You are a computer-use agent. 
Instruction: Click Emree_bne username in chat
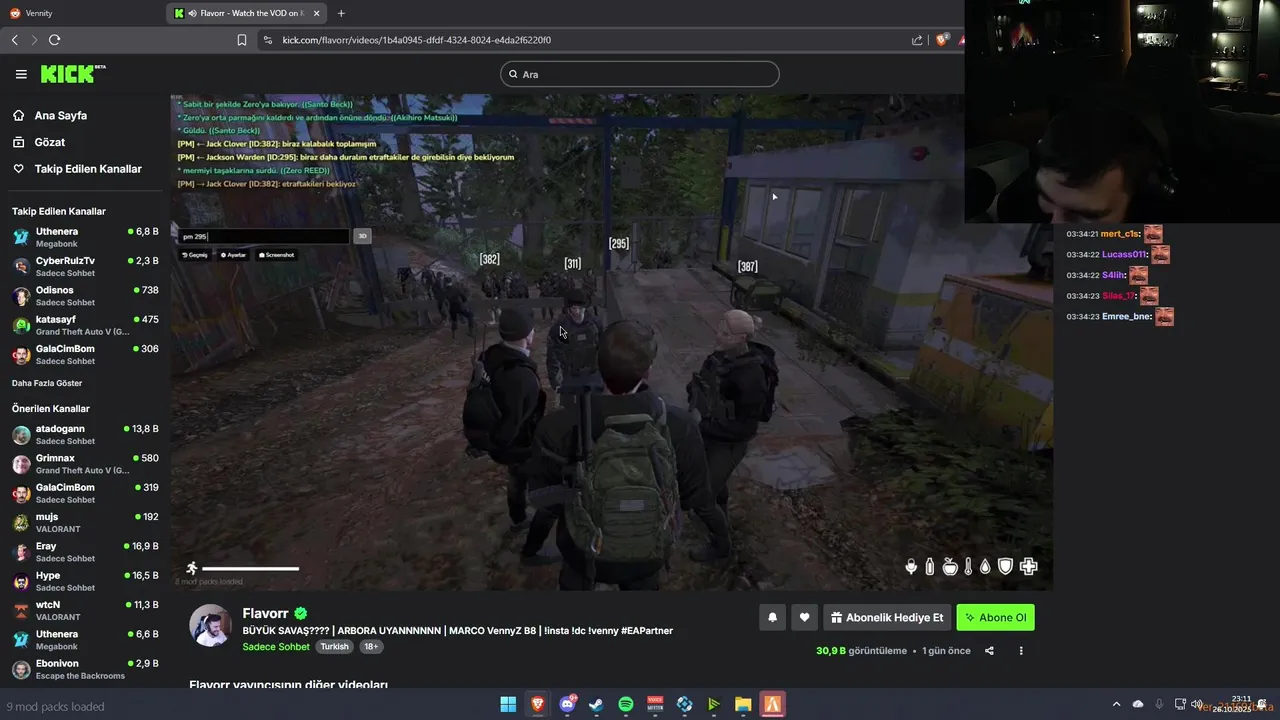(x=1126, y=316)
